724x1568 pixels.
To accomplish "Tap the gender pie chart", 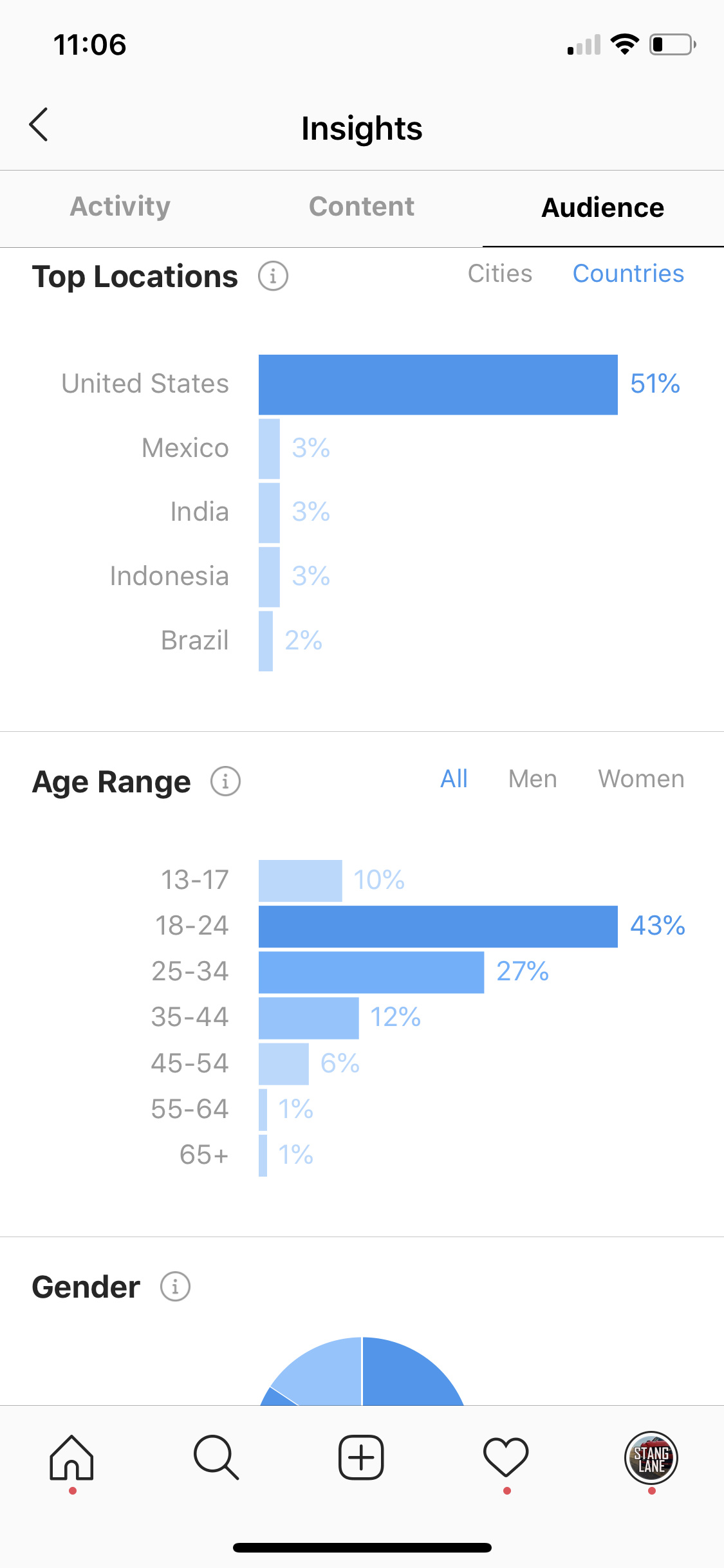I will (x=362, y=1371).
